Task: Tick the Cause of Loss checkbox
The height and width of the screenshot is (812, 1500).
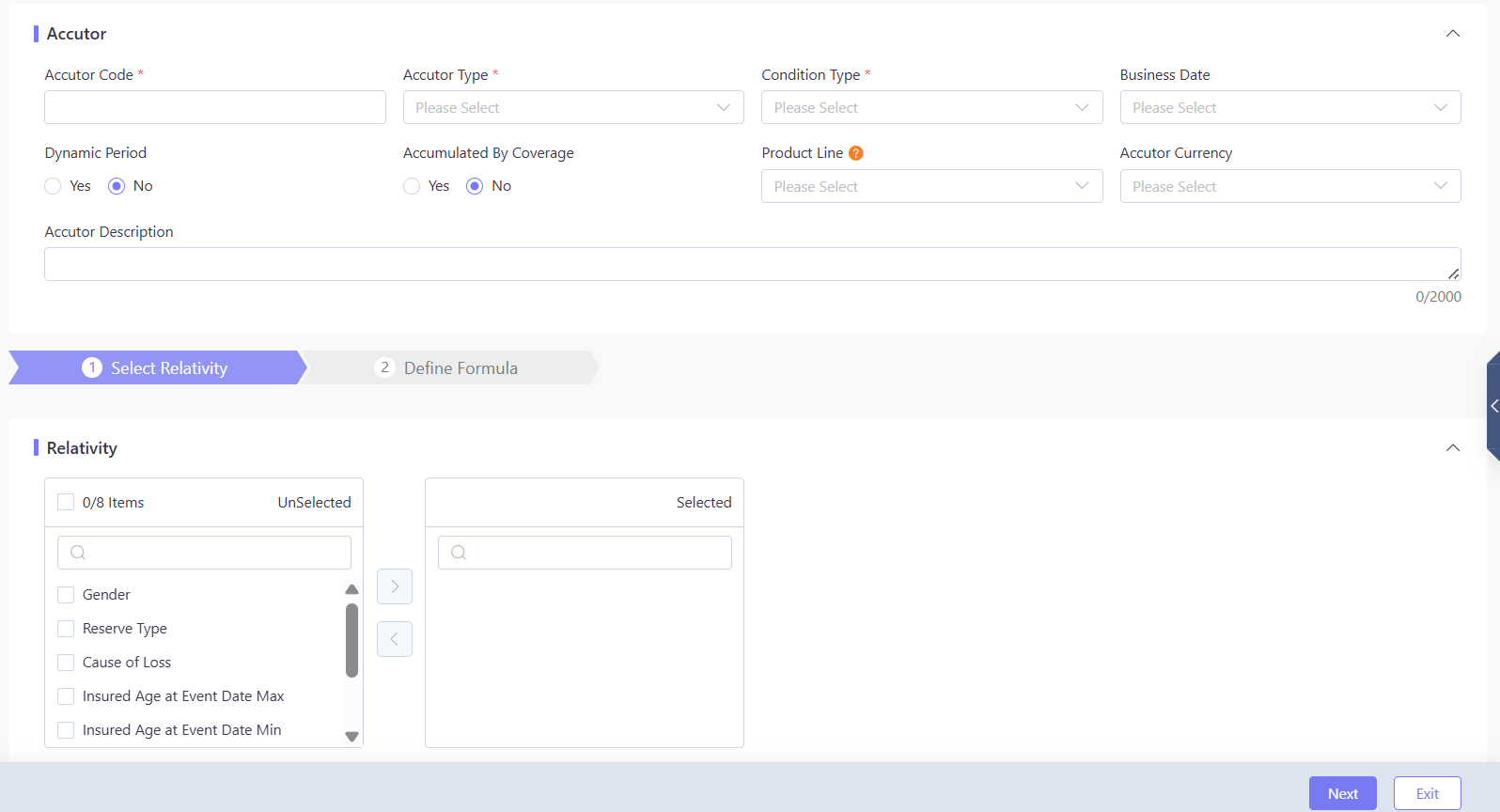Action: tap(66, 663)
